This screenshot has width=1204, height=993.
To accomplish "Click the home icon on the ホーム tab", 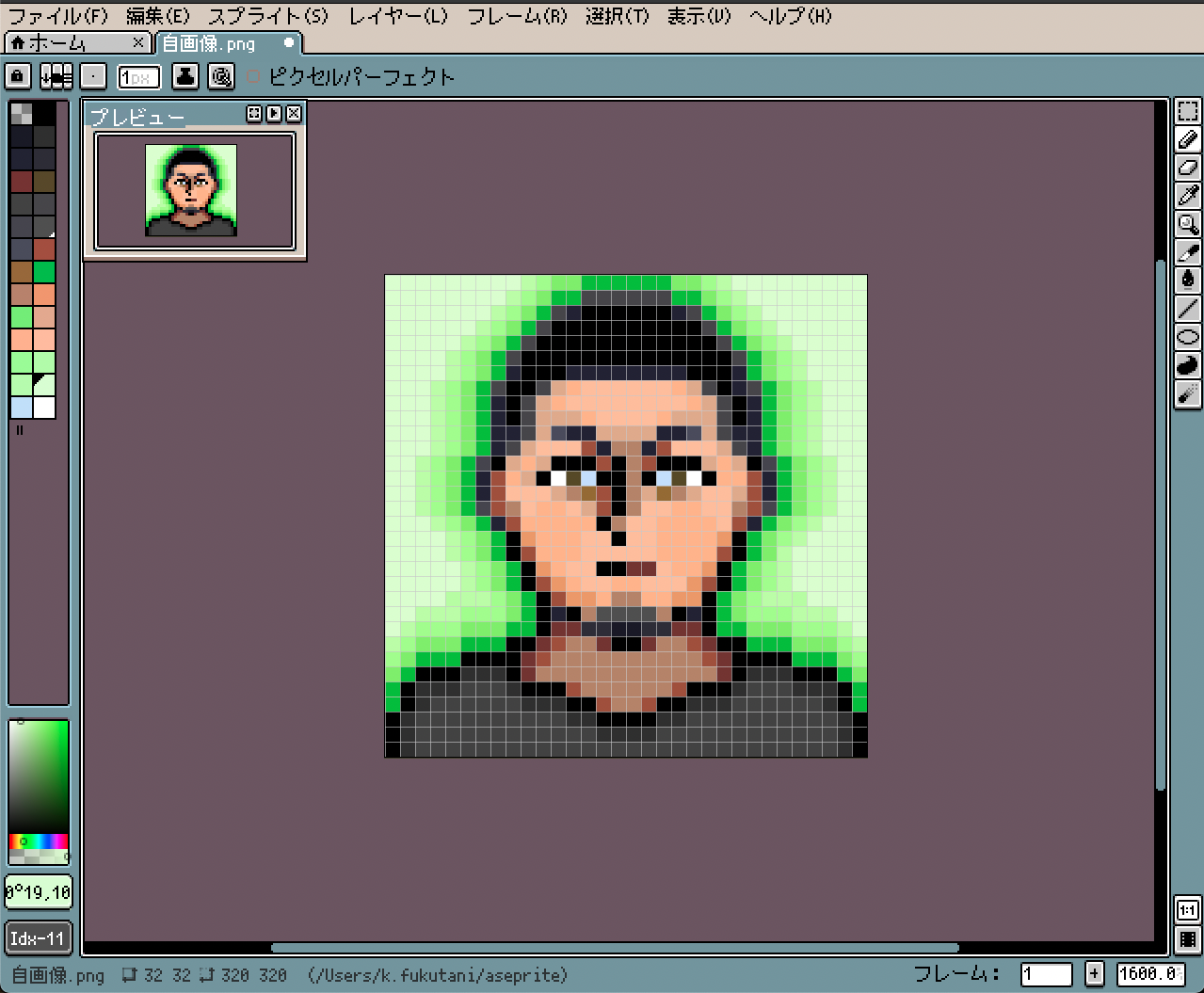I will click(x=17, y=43).
